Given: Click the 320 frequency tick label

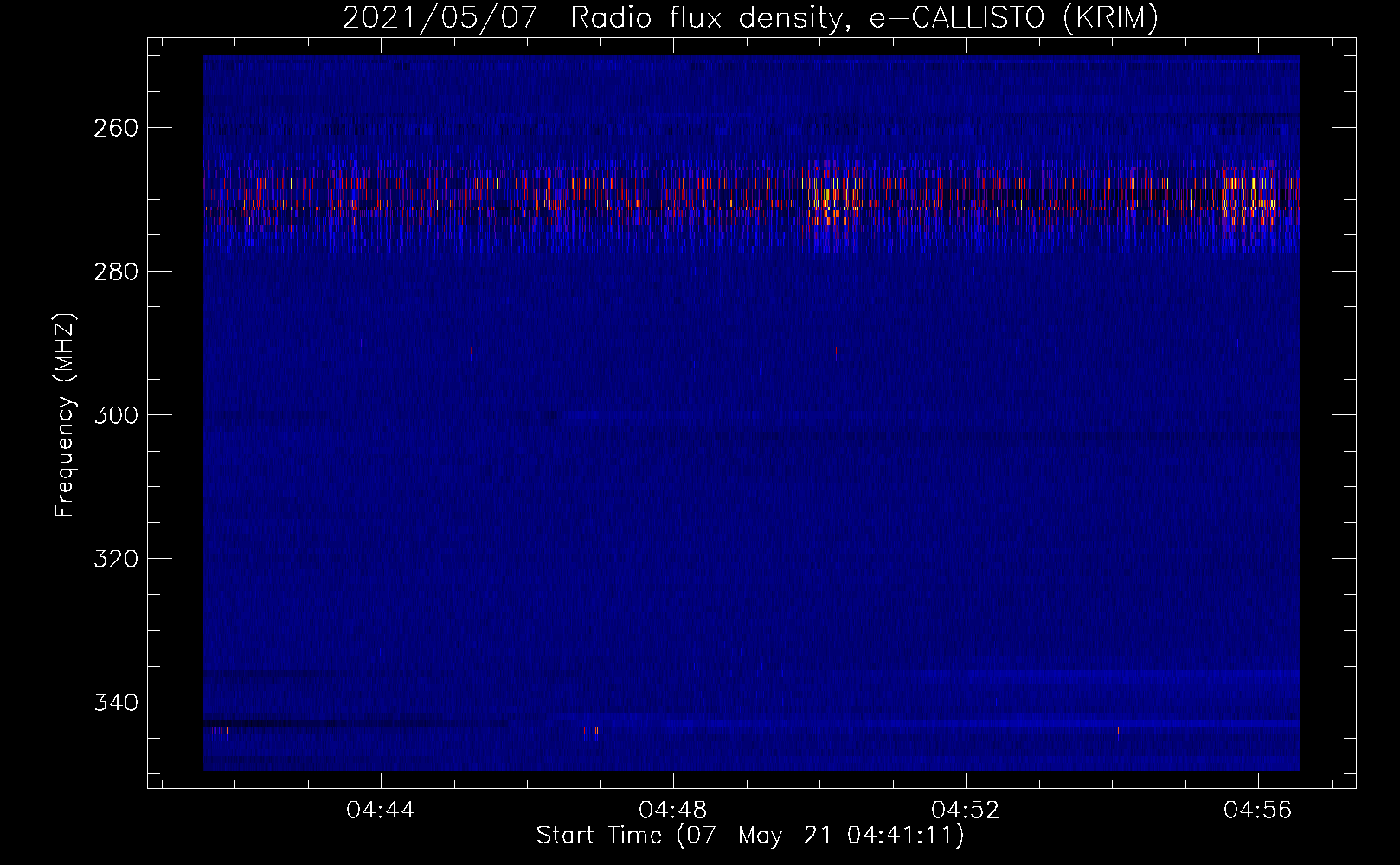Looking at the screenshot, I should [x=116, y=559].
